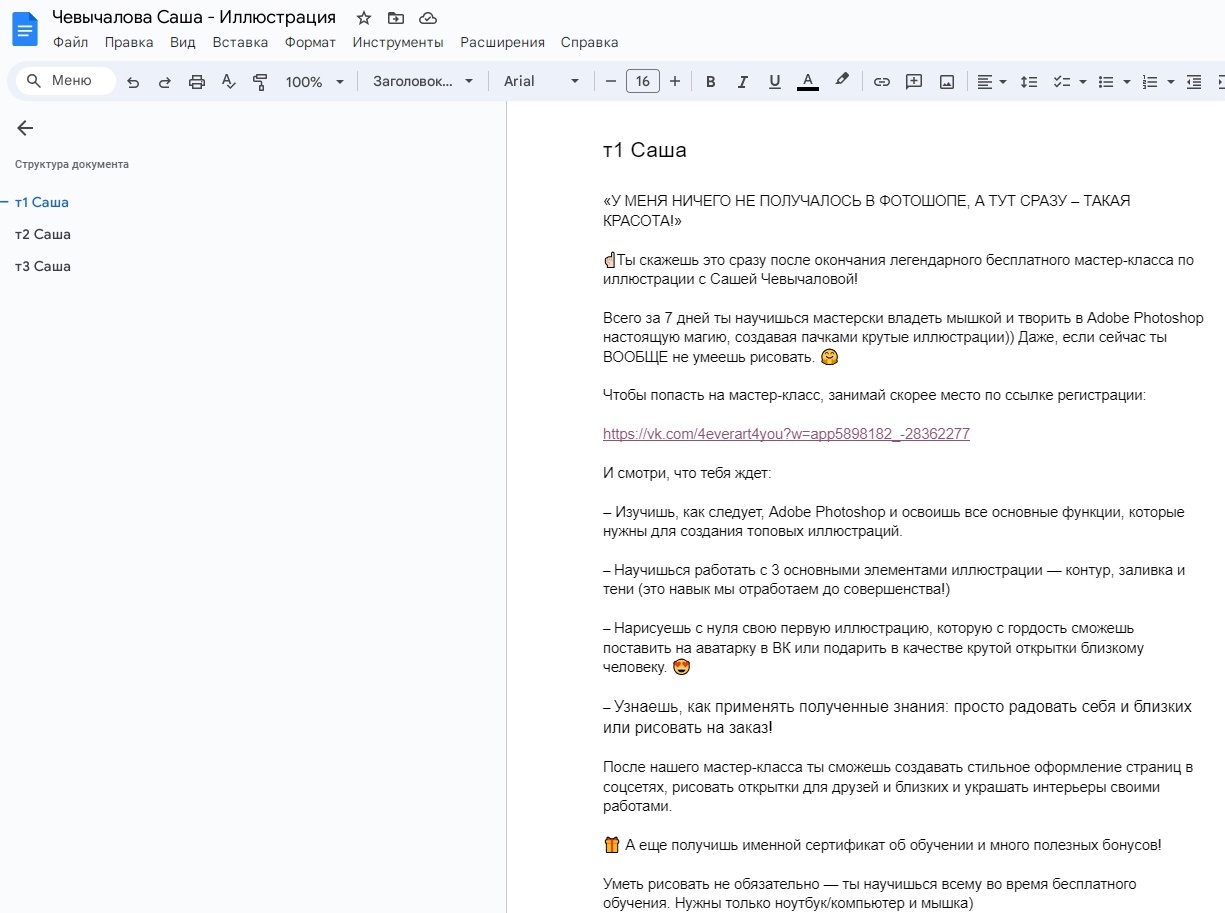Go to outline heading т3 Саша
Screen dimensions: 1225x913
[x=43, y=266]
